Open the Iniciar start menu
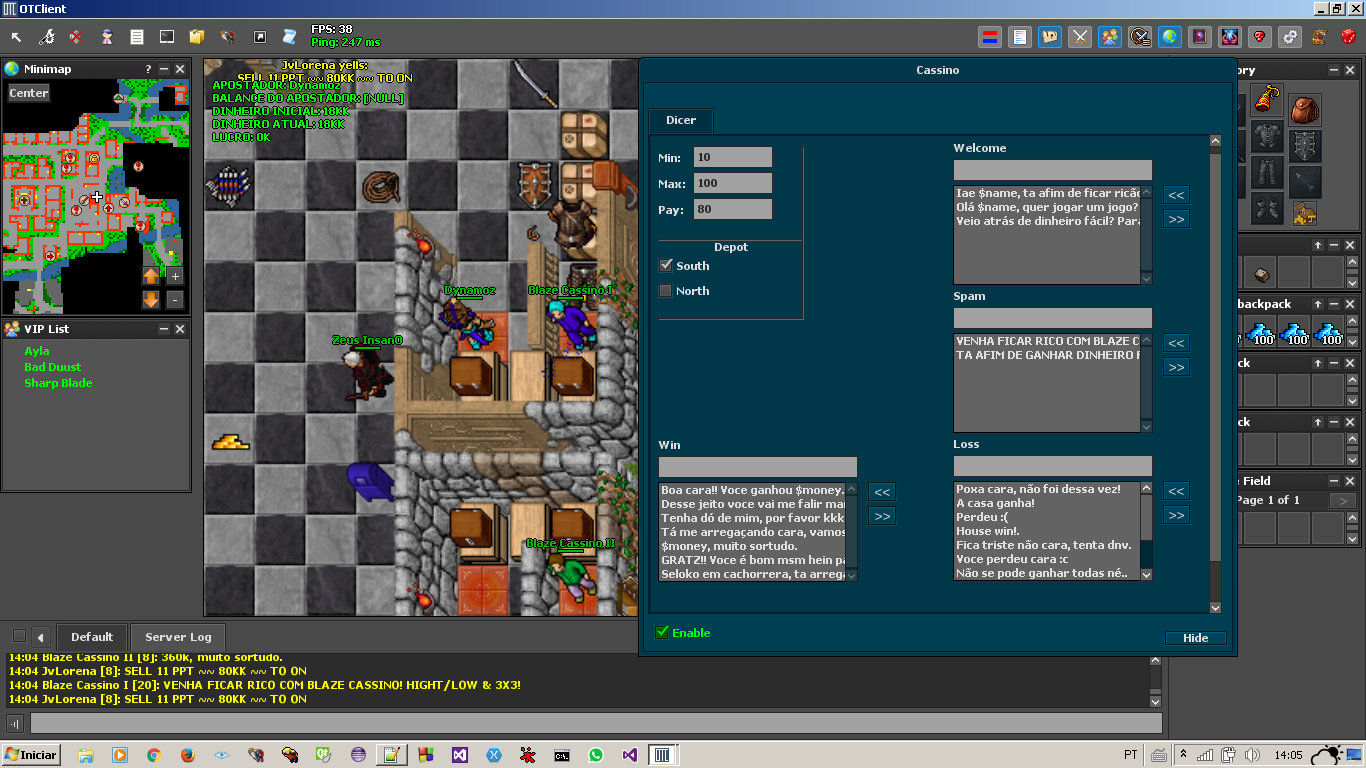 point(31,754)
